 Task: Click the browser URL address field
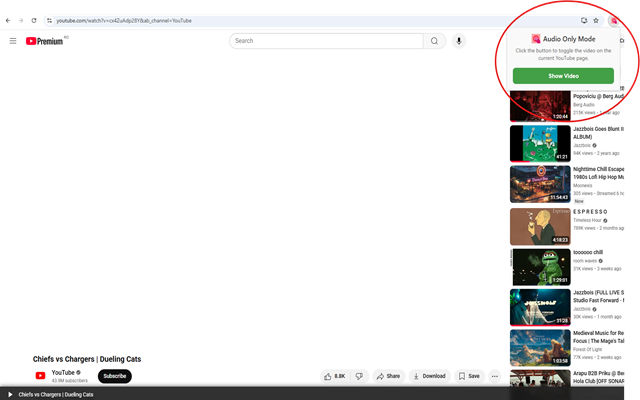pos(314,20)
